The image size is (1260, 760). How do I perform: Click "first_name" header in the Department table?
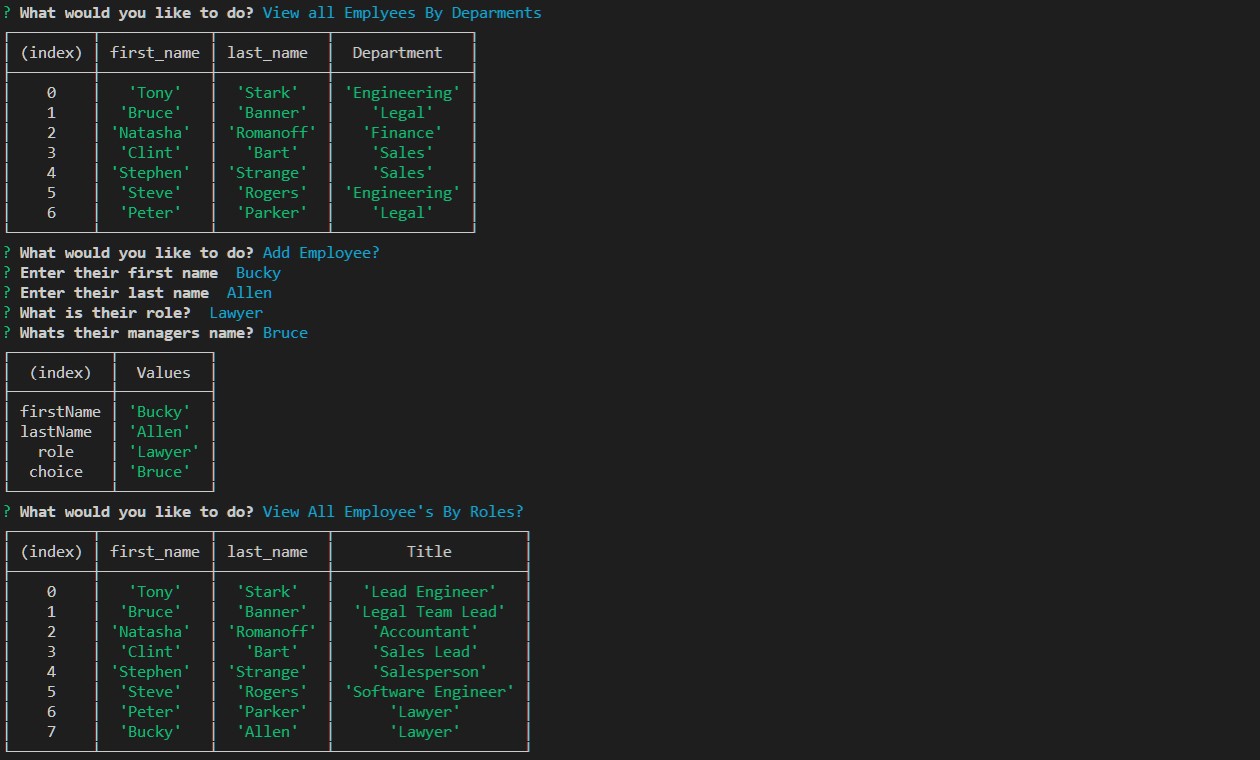click(x=154, y=52)
